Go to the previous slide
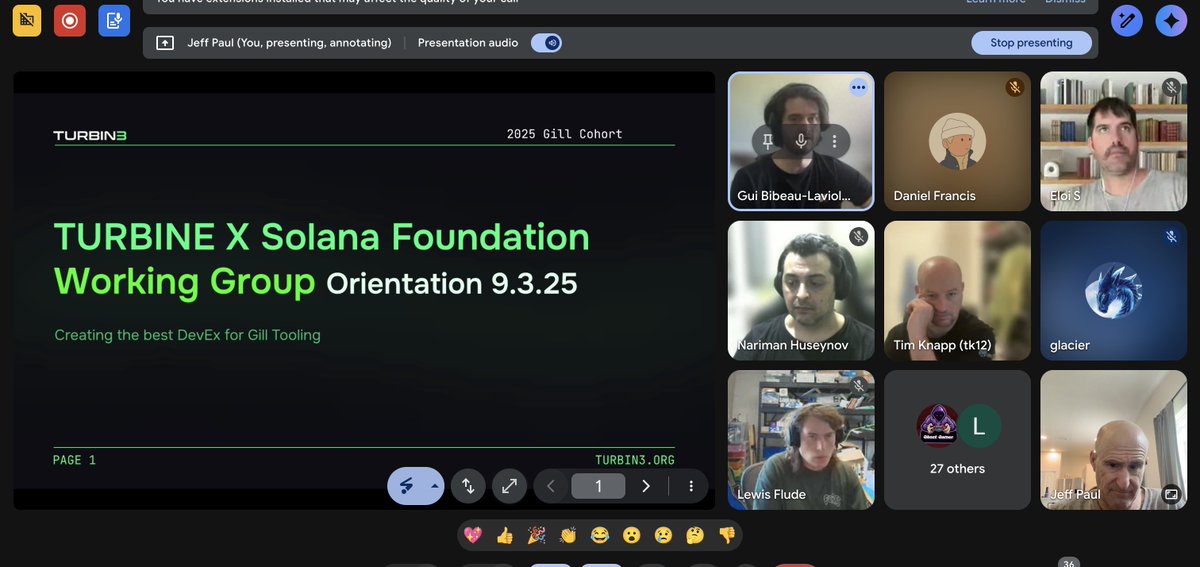 (x=551, y=486)
